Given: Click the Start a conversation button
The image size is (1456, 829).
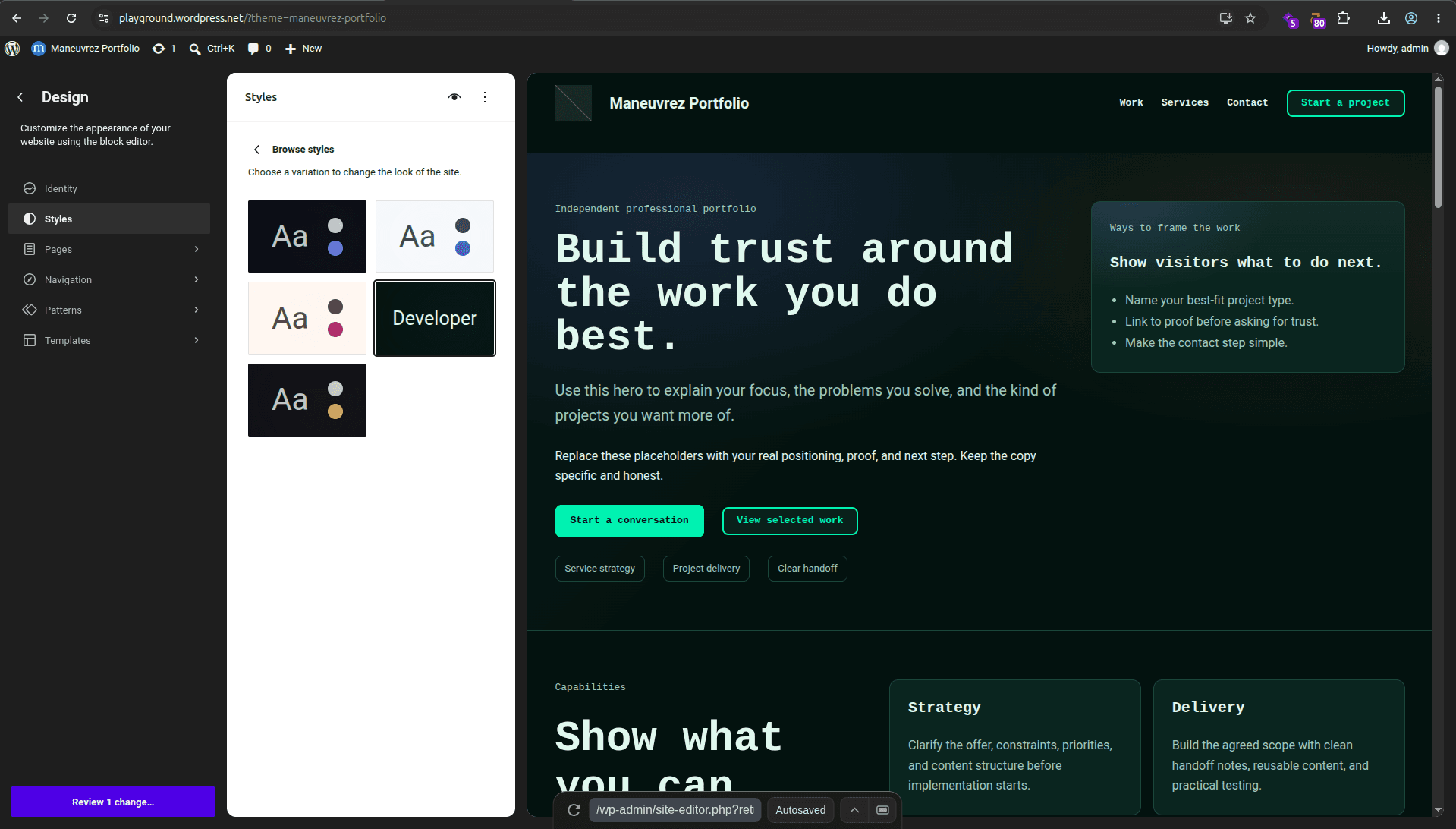Looking at the screenshot, I should [630, 521].
